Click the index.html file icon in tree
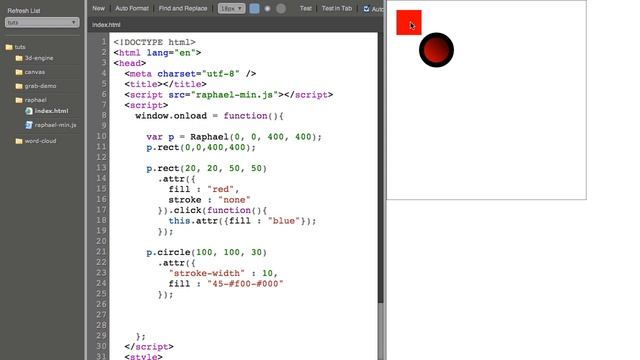This screenshot has height=360, width=640. coord(29,111)
